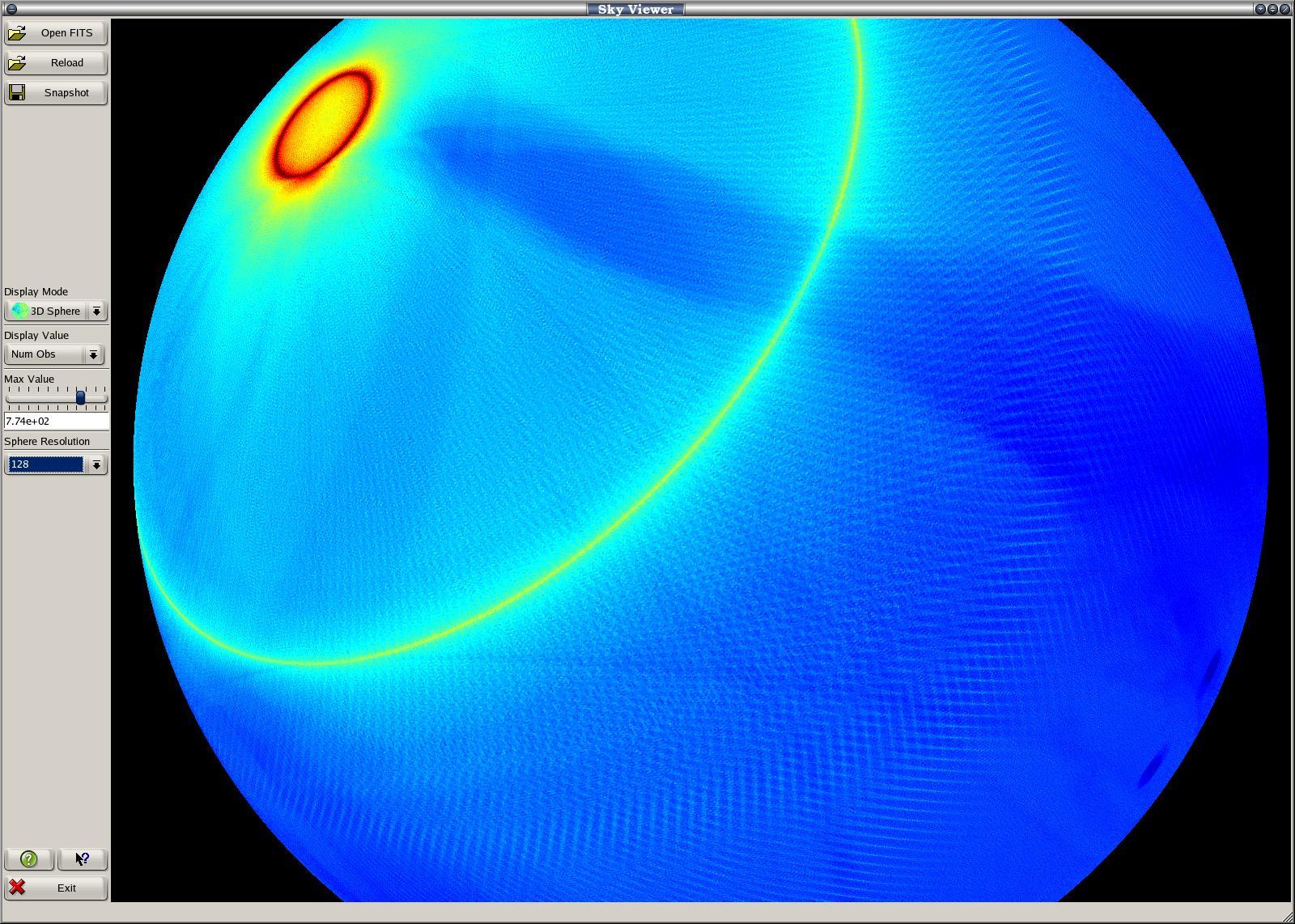
Task: Click the red-orange hotspot on the sphere
Action: (322, 124)
